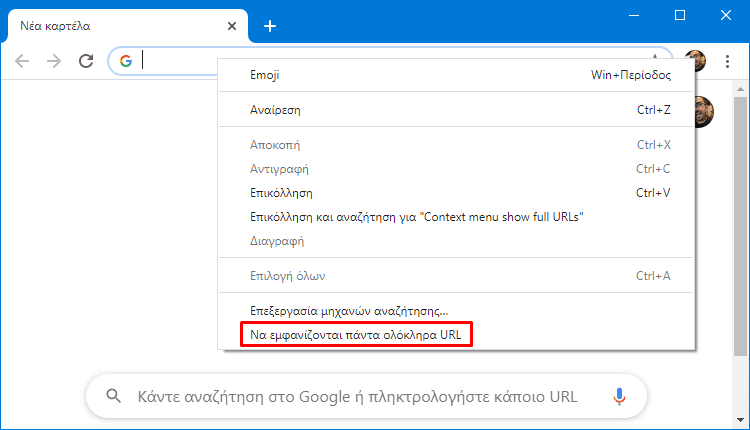Click the Google G icon in address bar
The image size is (750, 430).
coord(126,61)
